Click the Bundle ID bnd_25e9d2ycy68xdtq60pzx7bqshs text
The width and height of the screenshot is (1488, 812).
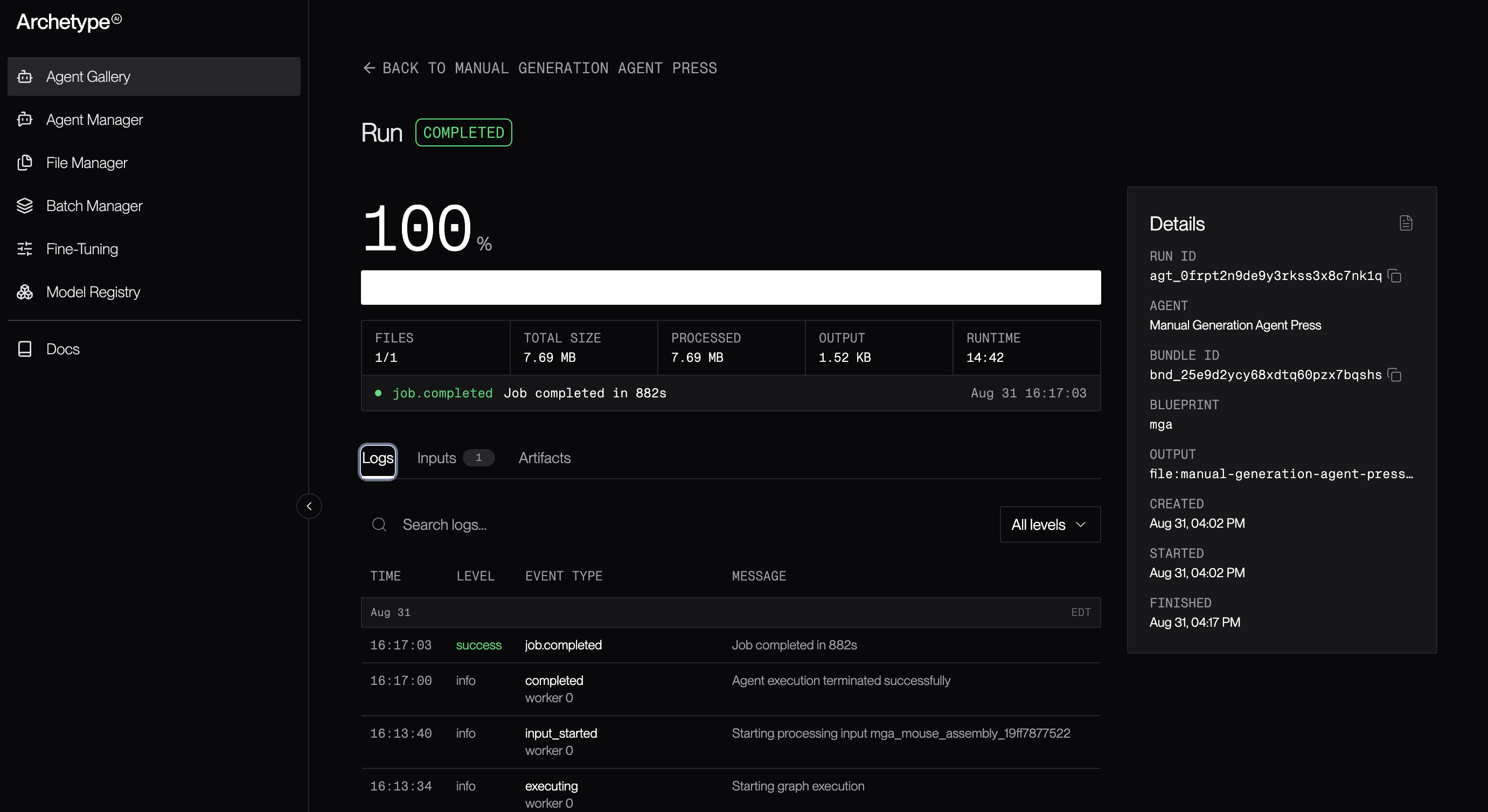1266,375
